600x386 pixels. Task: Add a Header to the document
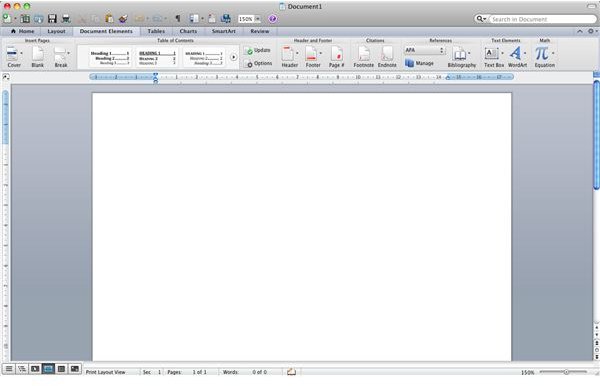[289, 56]
